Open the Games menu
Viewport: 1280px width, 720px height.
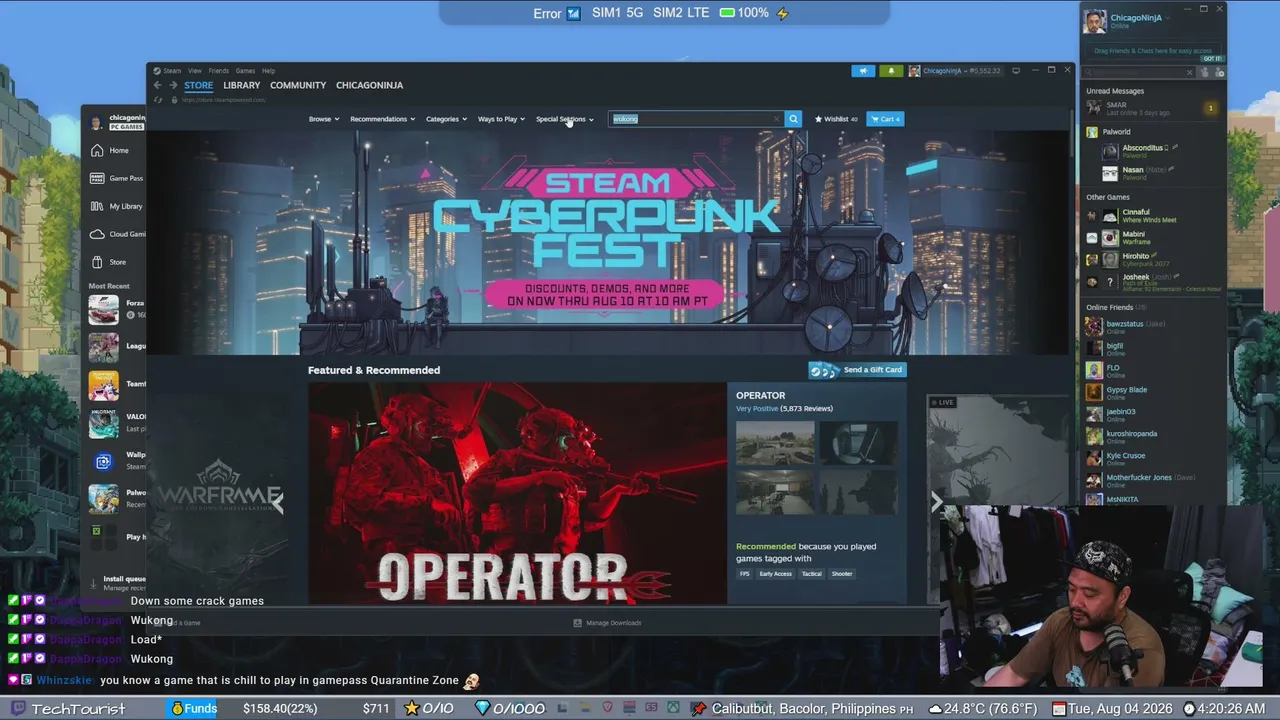coord(245,71)
